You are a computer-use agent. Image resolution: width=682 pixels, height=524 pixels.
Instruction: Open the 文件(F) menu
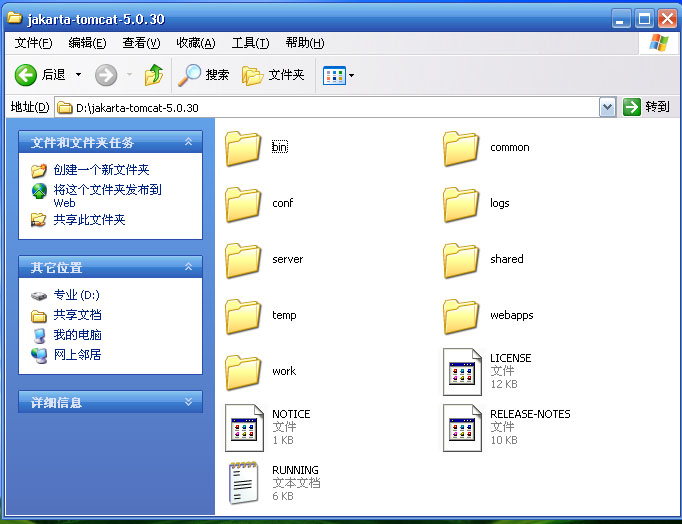tap(33, 43)
